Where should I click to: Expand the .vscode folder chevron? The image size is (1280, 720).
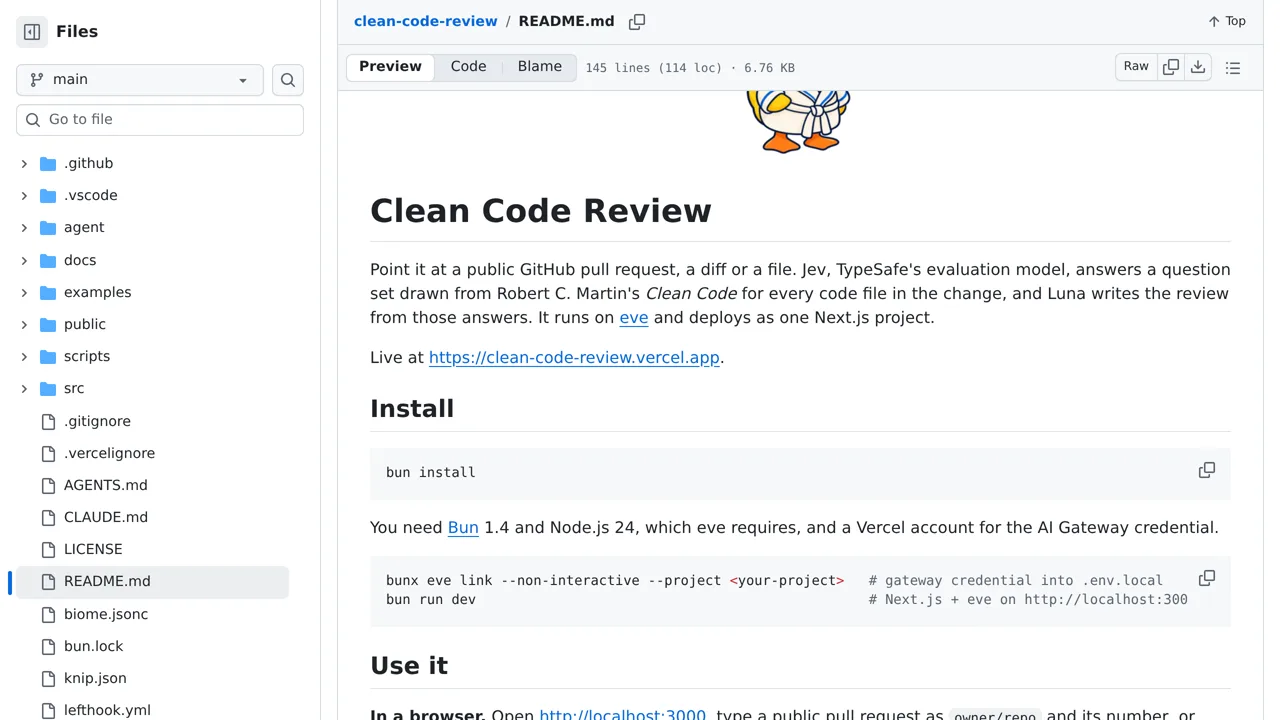click(24, 195)
